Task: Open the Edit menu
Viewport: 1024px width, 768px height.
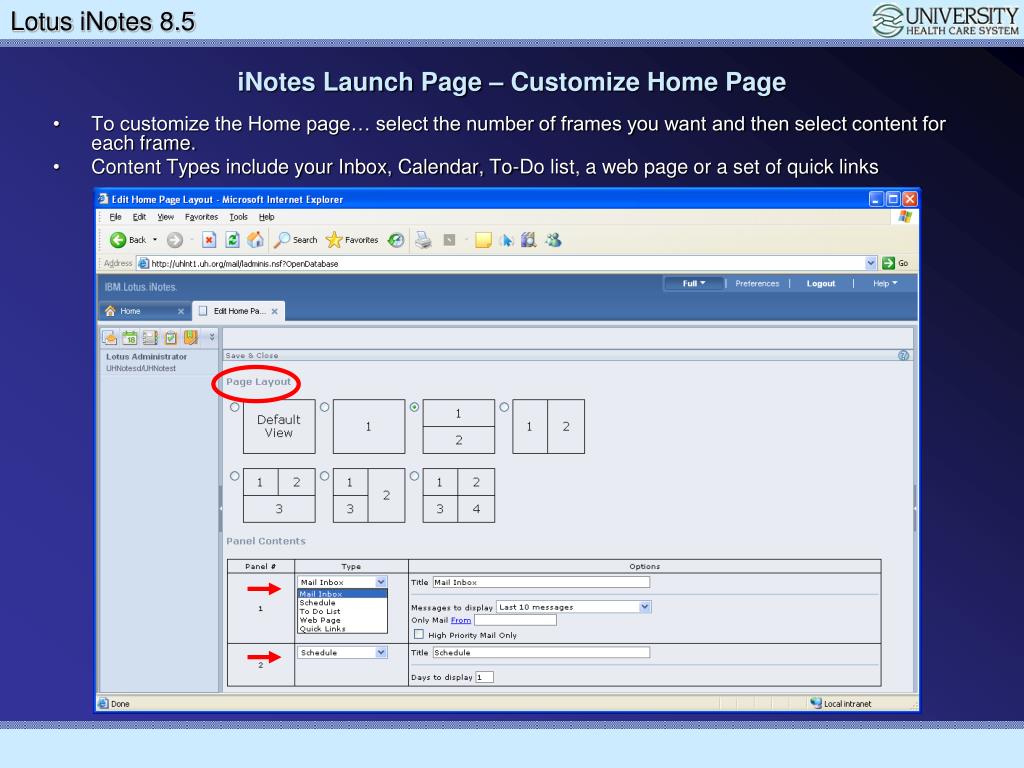Action: pyautogui.click(x=139, y=217)
